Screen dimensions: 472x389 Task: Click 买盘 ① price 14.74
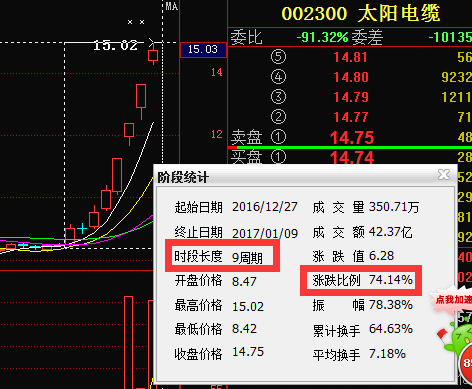click(352, 157)
